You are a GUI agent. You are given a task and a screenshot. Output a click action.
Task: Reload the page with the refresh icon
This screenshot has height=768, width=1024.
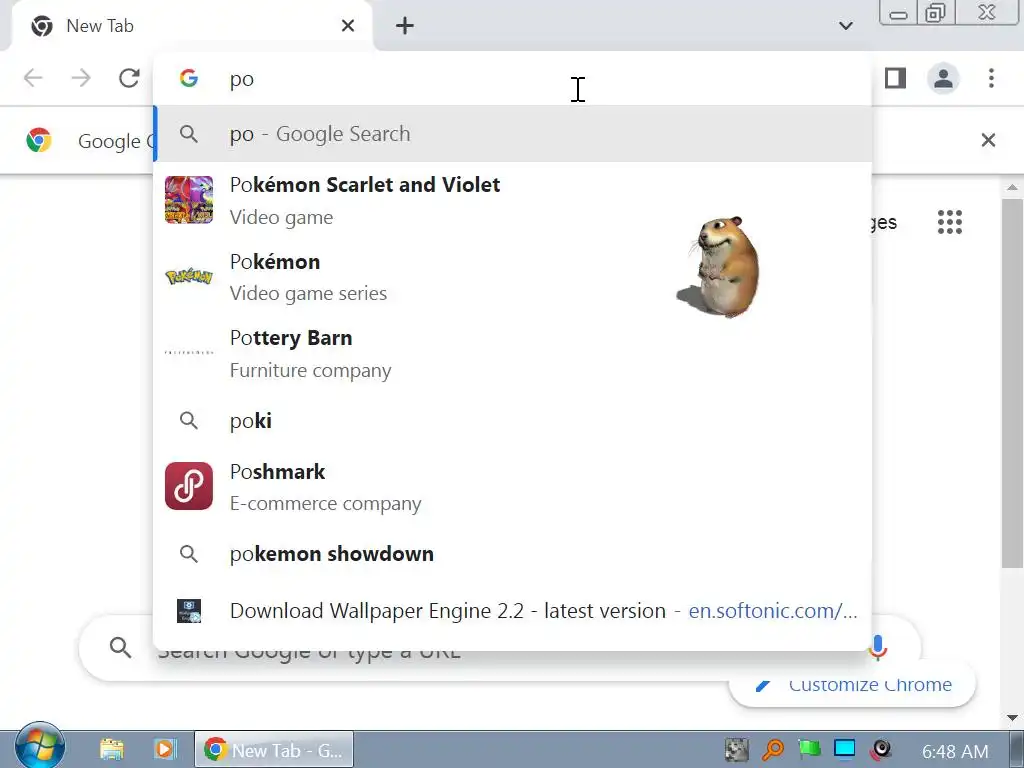(129, 78)
